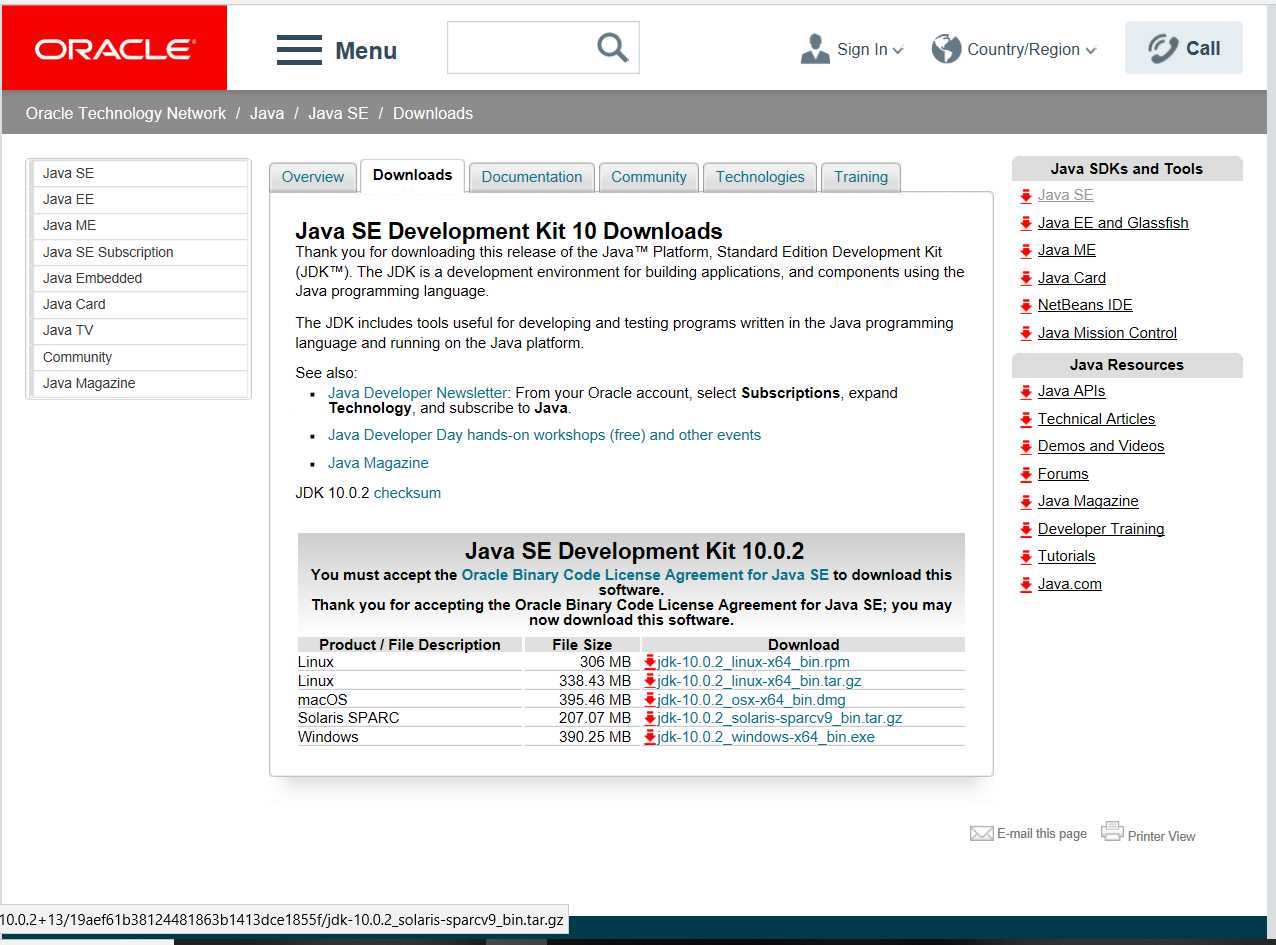Open Java Card in the left navigation
The image size is (1276, 945).
(140, 304)
